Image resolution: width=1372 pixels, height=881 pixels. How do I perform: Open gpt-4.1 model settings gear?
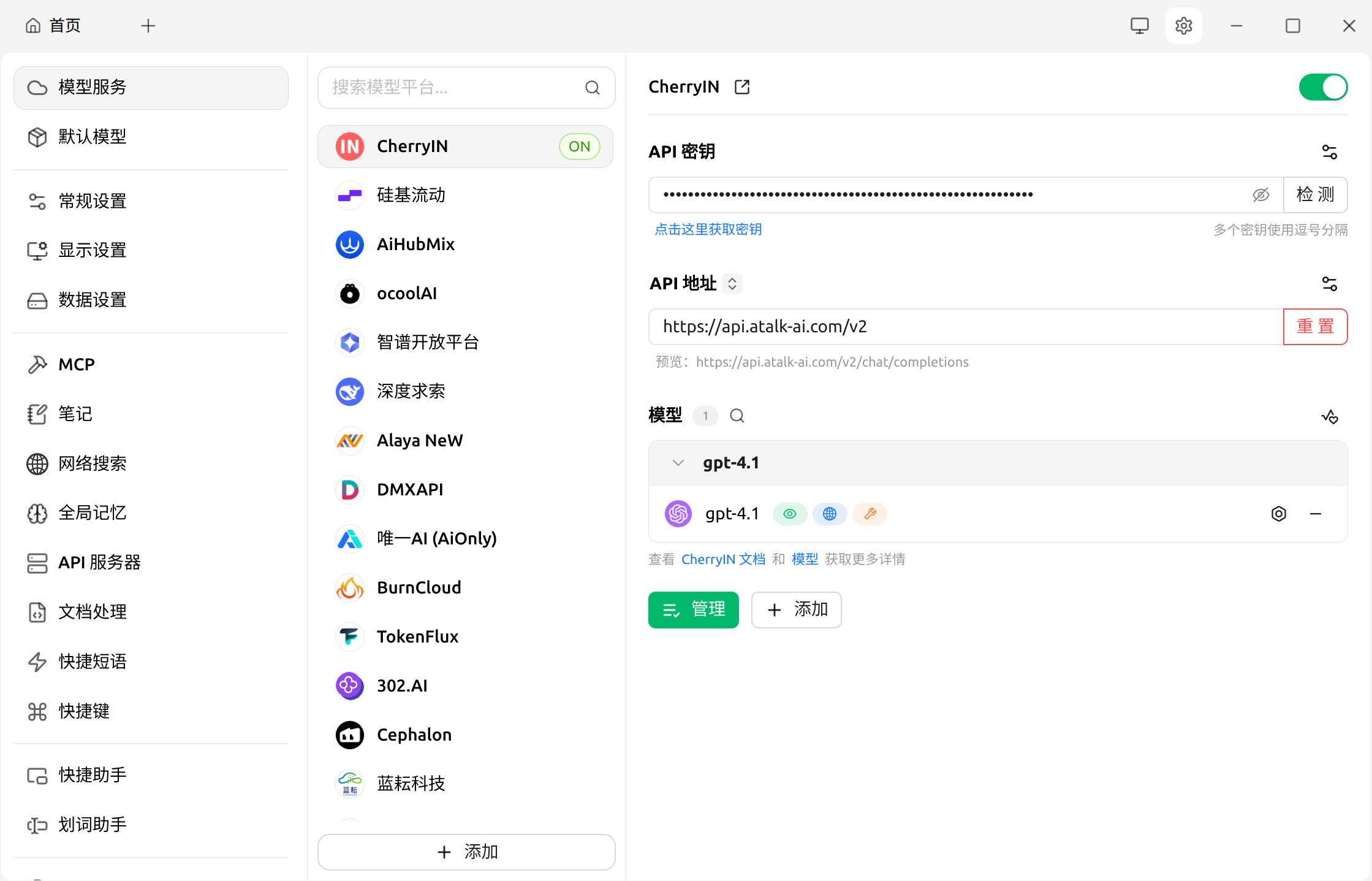(x=1279, y=514)
